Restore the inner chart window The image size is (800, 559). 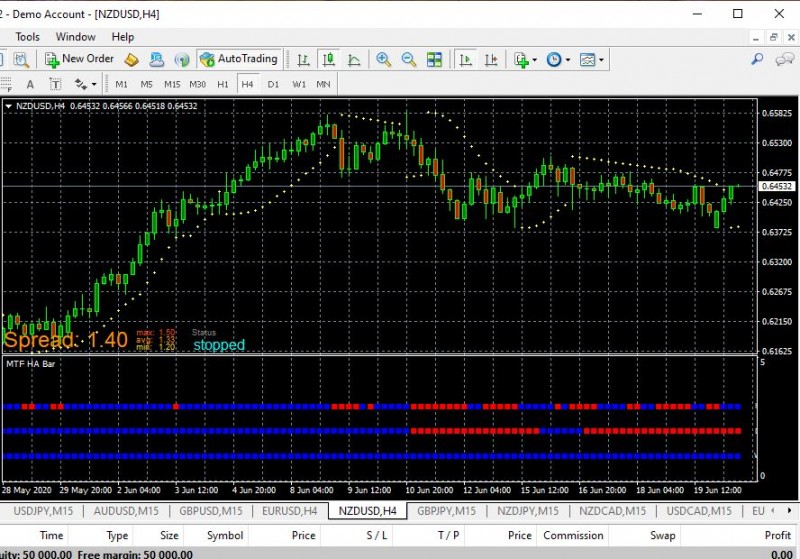(773, 37)
